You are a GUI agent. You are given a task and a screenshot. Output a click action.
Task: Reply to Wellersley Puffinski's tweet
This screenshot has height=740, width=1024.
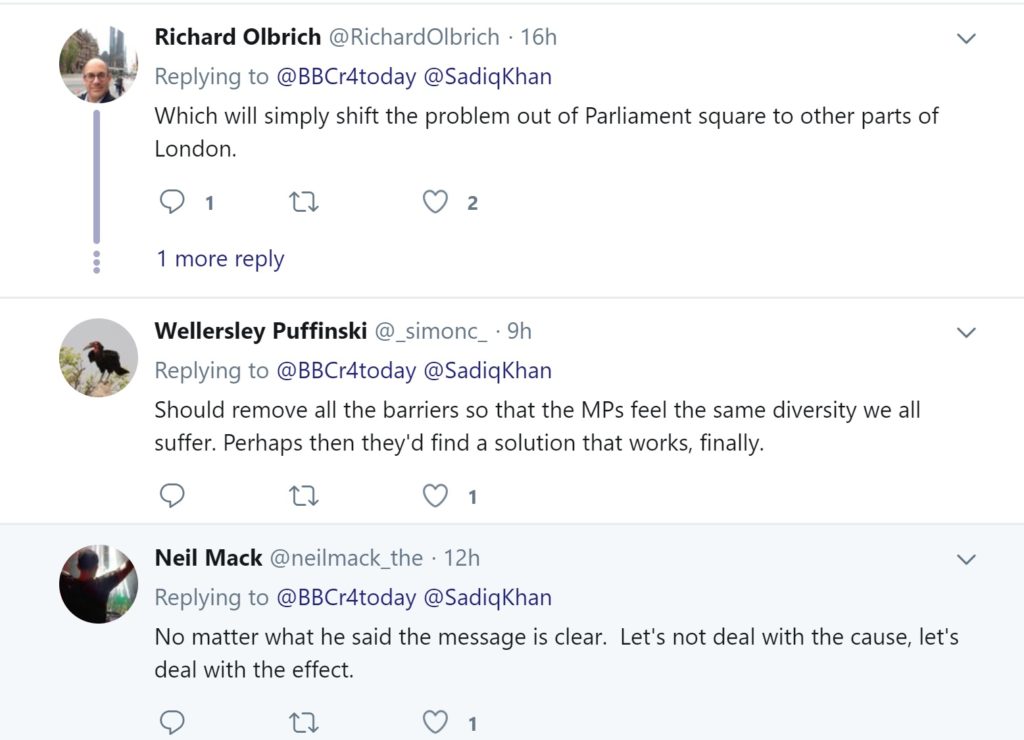click(x=173, y=496)
